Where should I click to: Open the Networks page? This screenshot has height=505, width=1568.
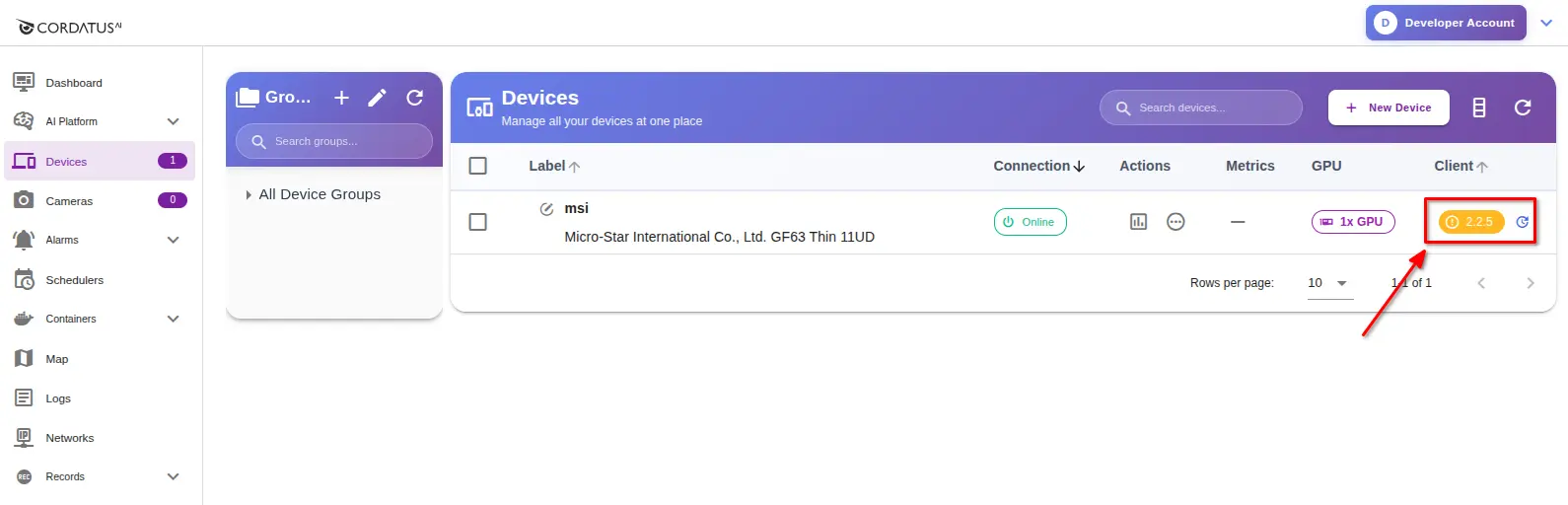69,438
